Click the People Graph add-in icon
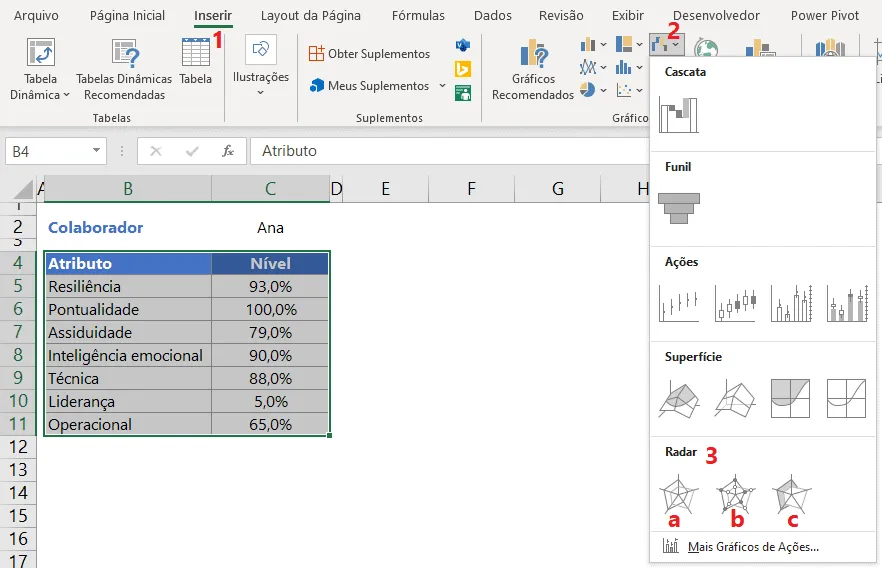882x568 pixels. click(x=462, y=93)
